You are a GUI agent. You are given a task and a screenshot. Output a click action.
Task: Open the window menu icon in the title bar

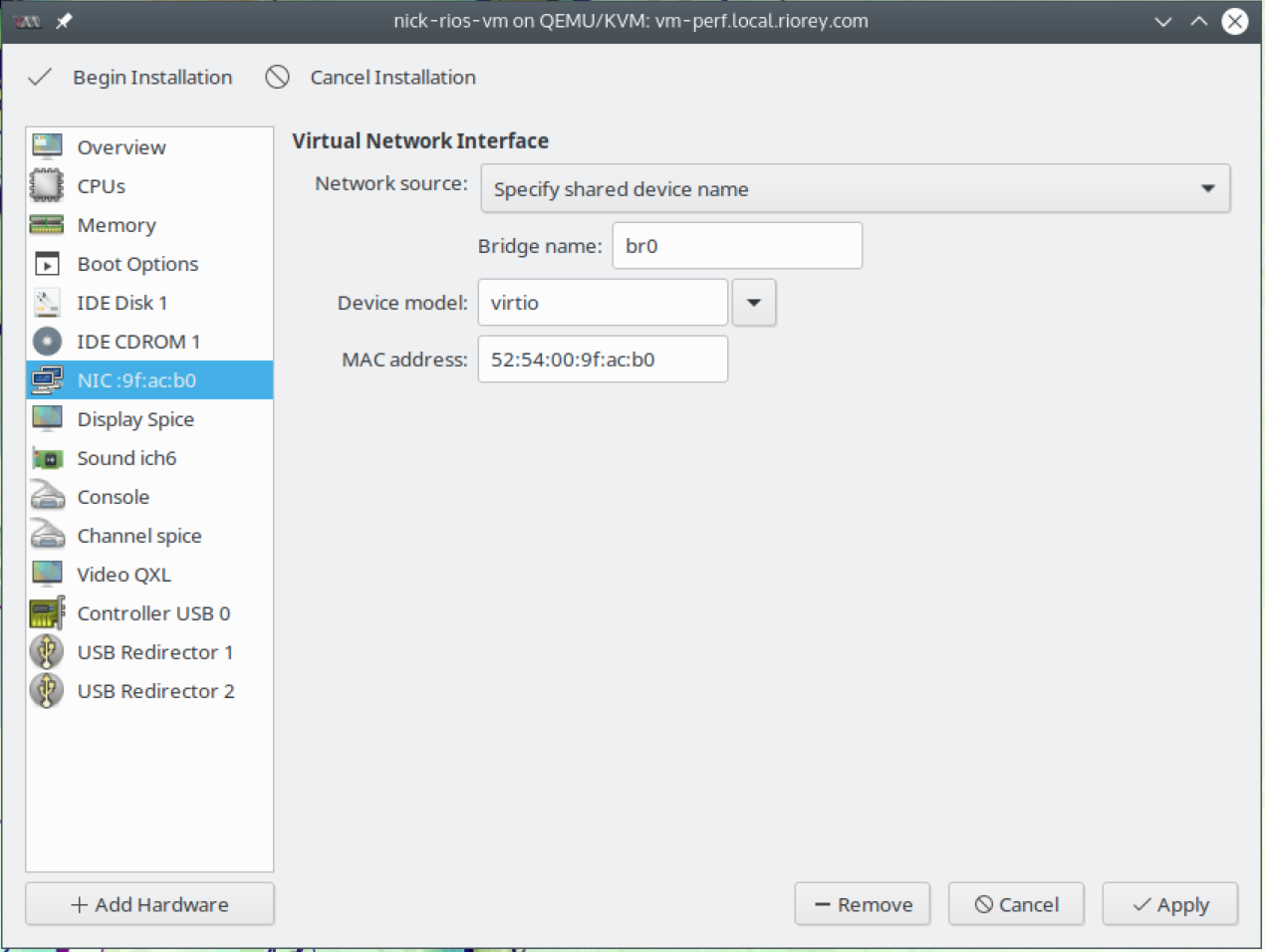[x=28, y=21]
